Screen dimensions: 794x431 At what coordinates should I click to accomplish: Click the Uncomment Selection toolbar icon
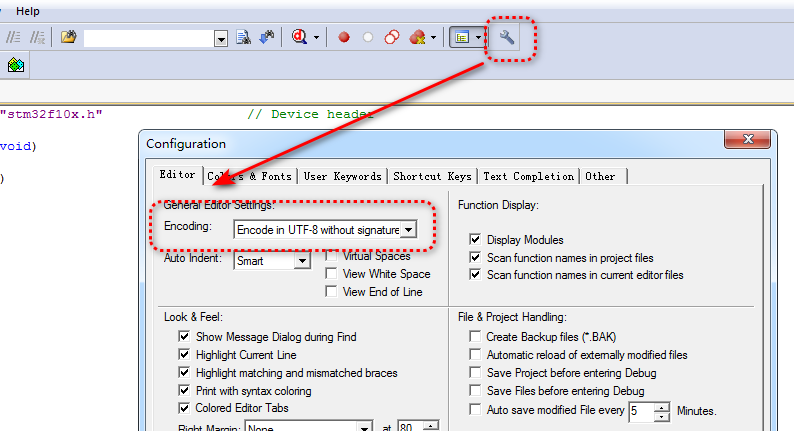pos(37,37)
